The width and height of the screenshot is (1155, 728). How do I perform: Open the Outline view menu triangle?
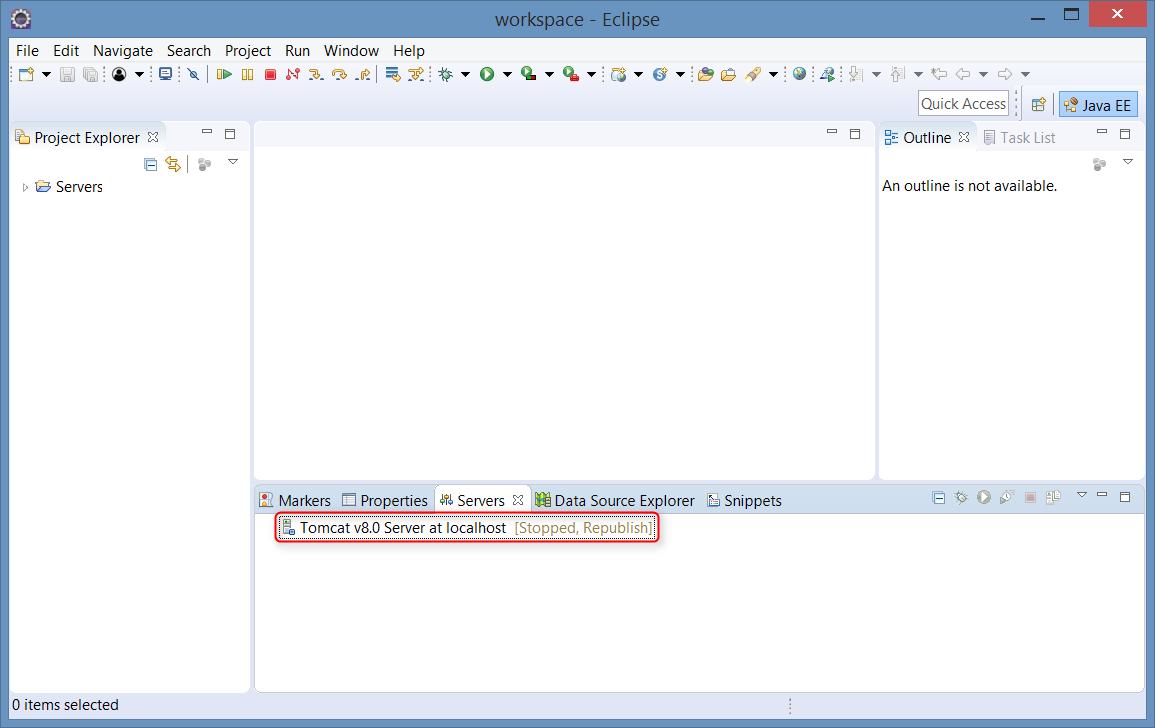coord(1128,162)
